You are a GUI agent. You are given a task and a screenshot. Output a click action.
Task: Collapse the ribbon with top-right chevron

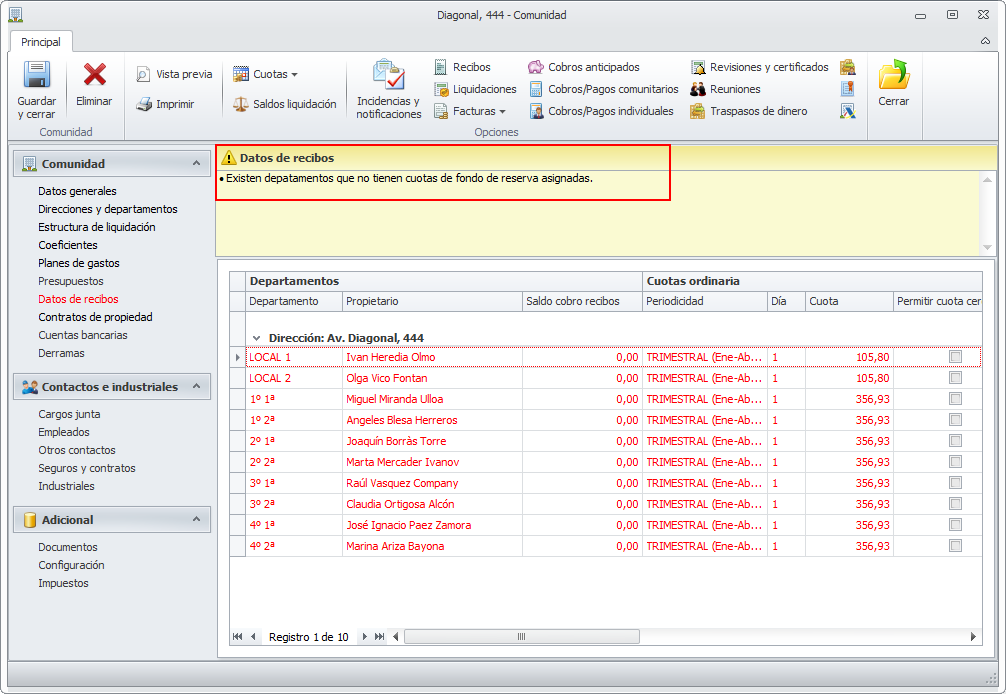pos(985,41)
